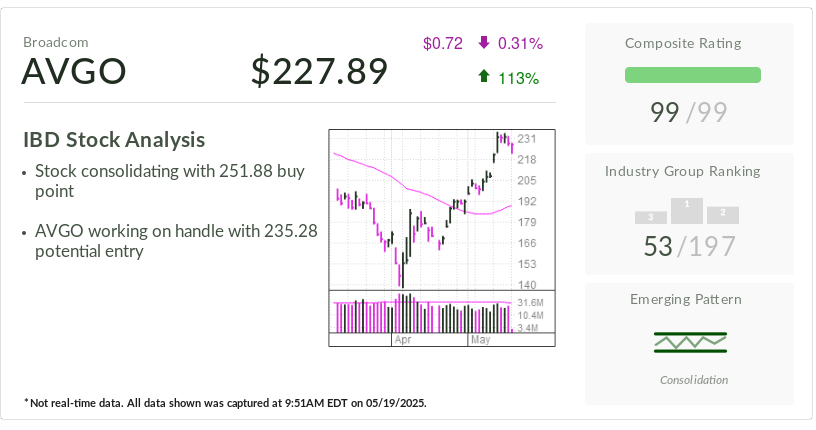Image resolution: width=816 pixels, height=430 pixels.
Task: Click the $227.89 stock price
Action: pos(320,71)
